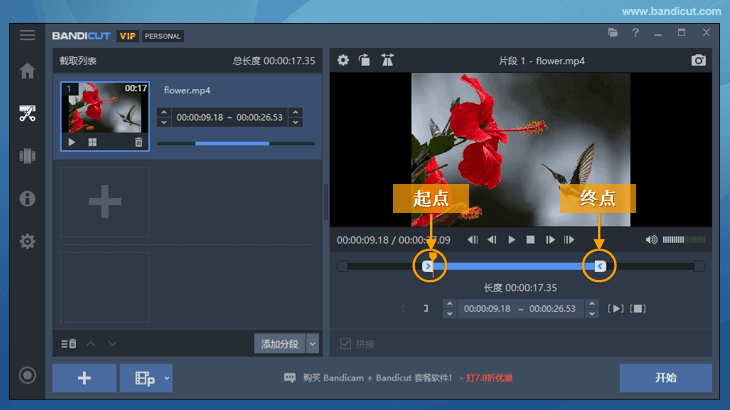The width and height of the screenshot is (730, 410).
Task: Open the 打7.8折优惠 promotion link
Action: coord(489,378)
